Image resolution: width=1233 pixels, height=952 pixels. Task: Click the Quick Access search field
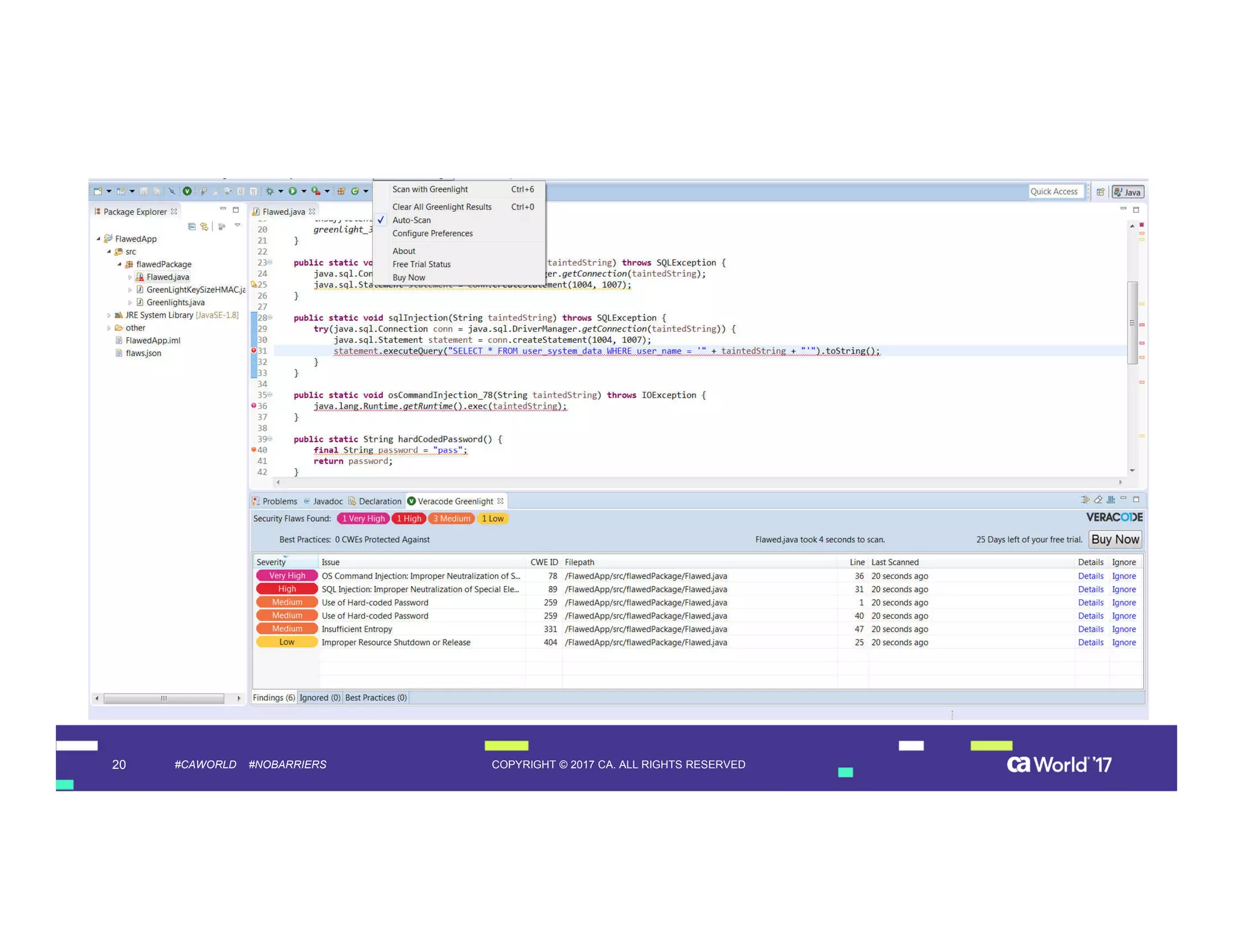1054,191
